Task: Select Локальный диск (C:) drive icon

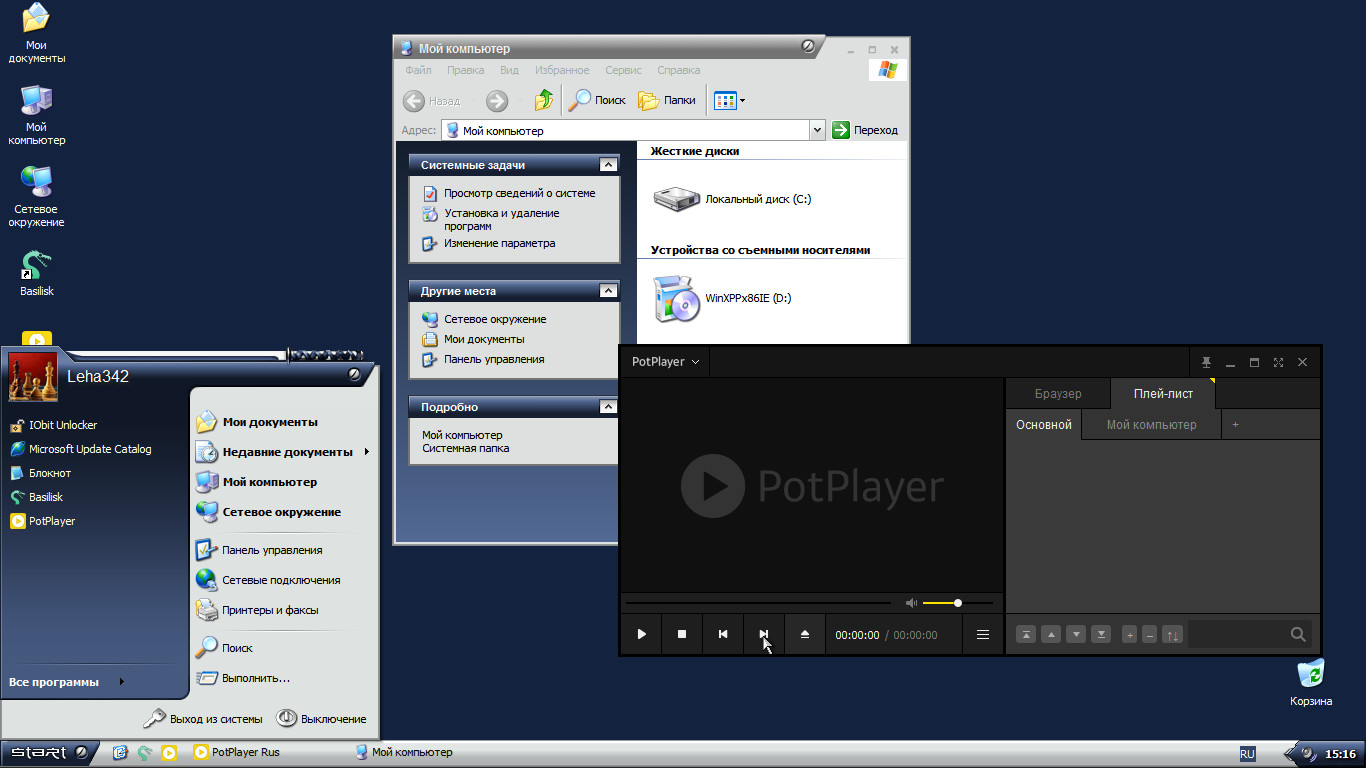Action: tap(677, 198)
